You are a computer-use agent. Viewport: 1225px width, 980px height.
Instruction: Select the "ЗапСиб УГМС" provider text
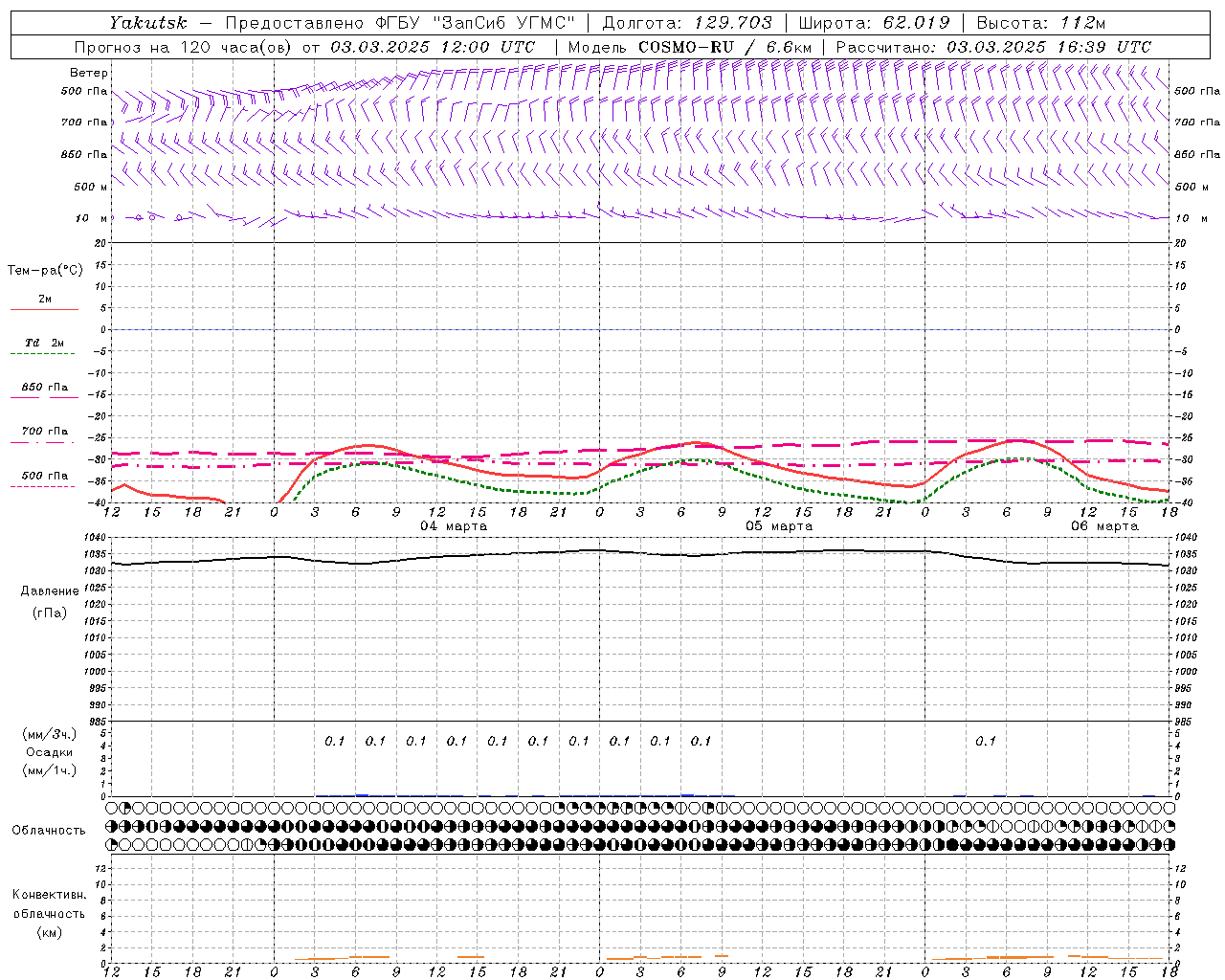[x=504, y=23]
